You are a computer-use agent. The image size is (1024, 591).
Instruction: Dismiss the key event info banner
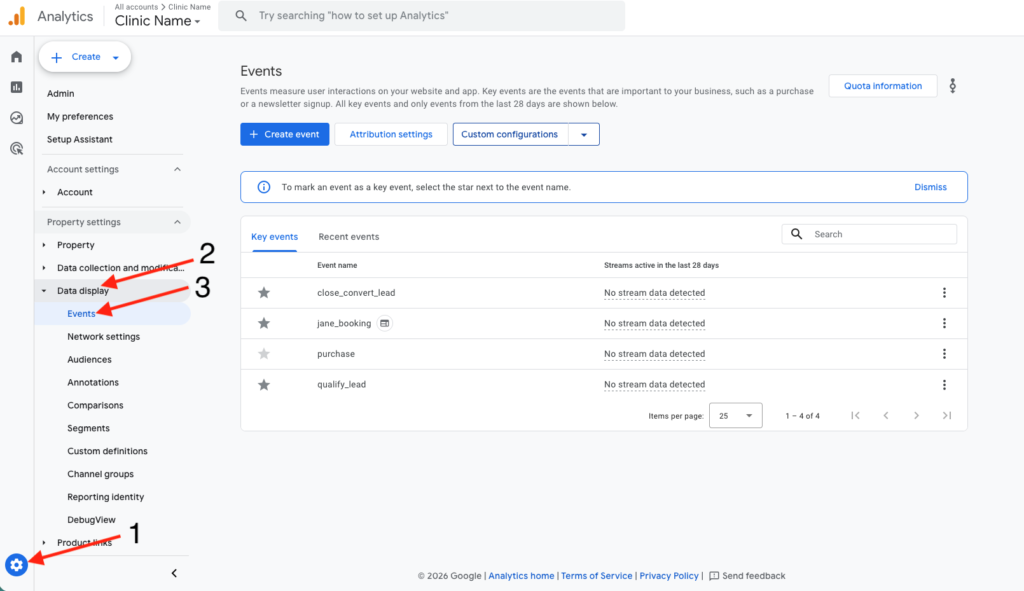(929, 187)
